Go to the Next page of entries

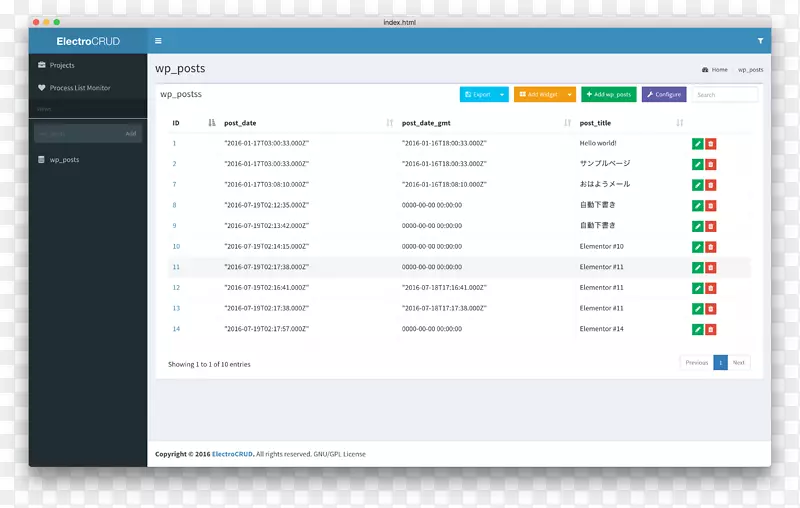[x=739, y=363]
